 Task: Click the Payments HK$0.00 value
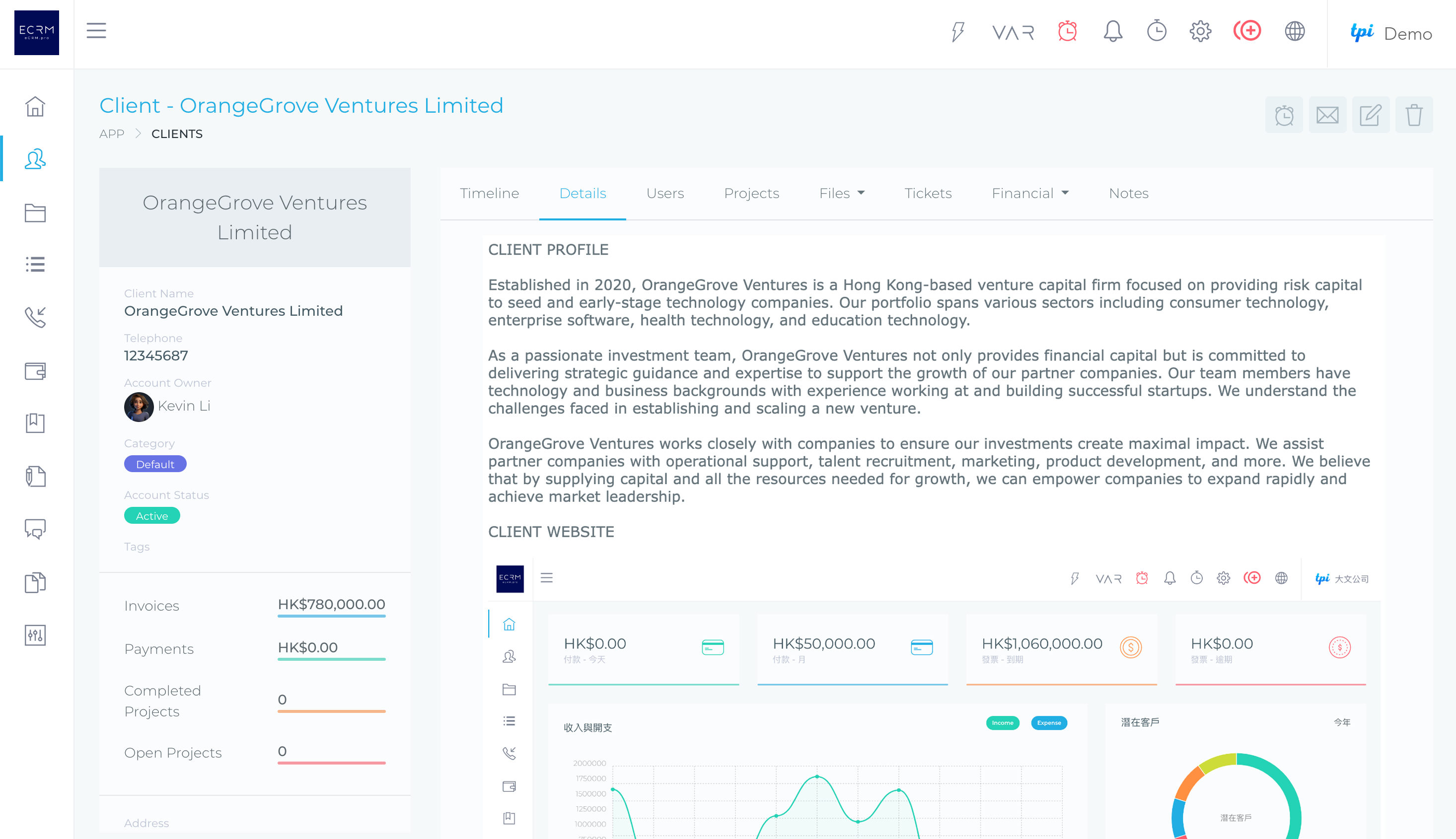click(307, 648)
